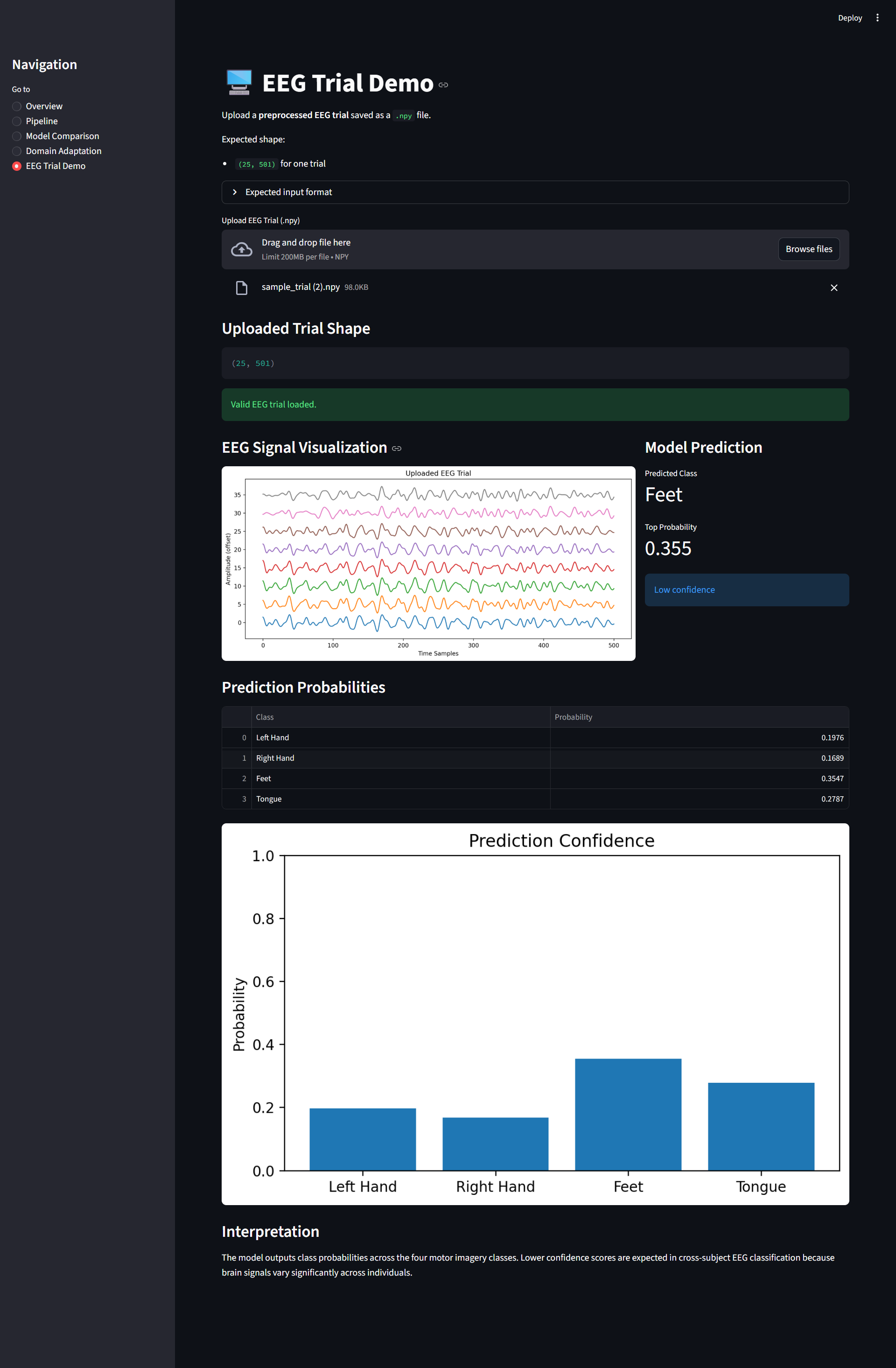Click the Prediction Confidence bar chart

(x=535, y=1014)
